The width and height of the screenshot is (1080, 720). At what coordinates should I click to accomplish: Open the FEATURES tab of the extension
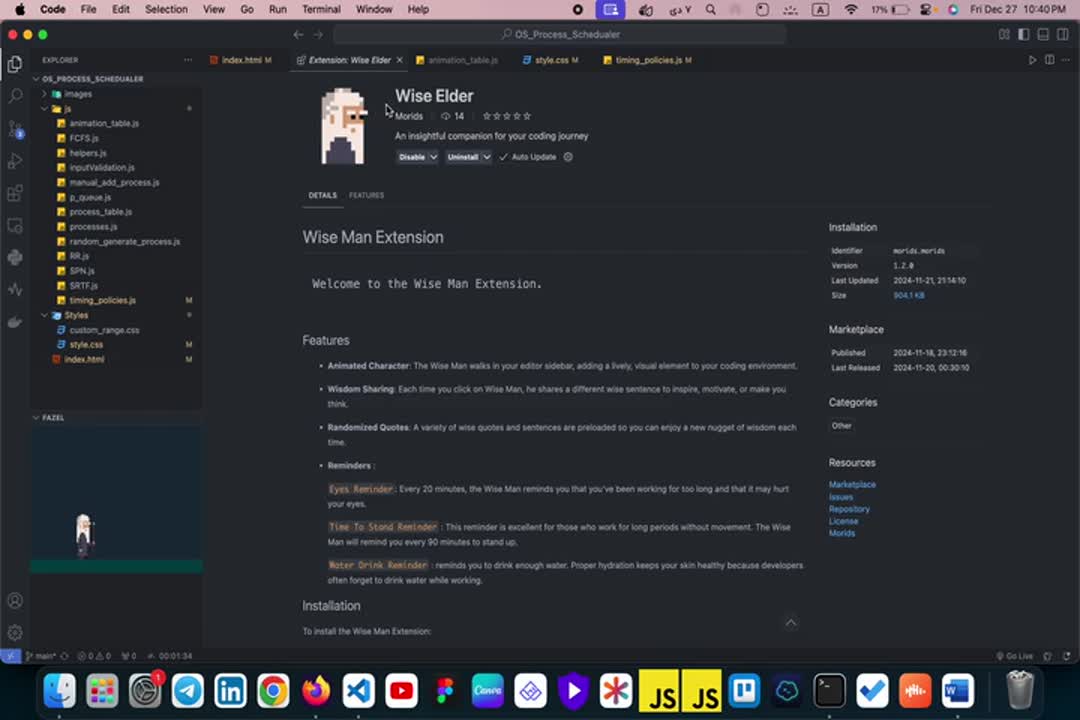(366, 196)
